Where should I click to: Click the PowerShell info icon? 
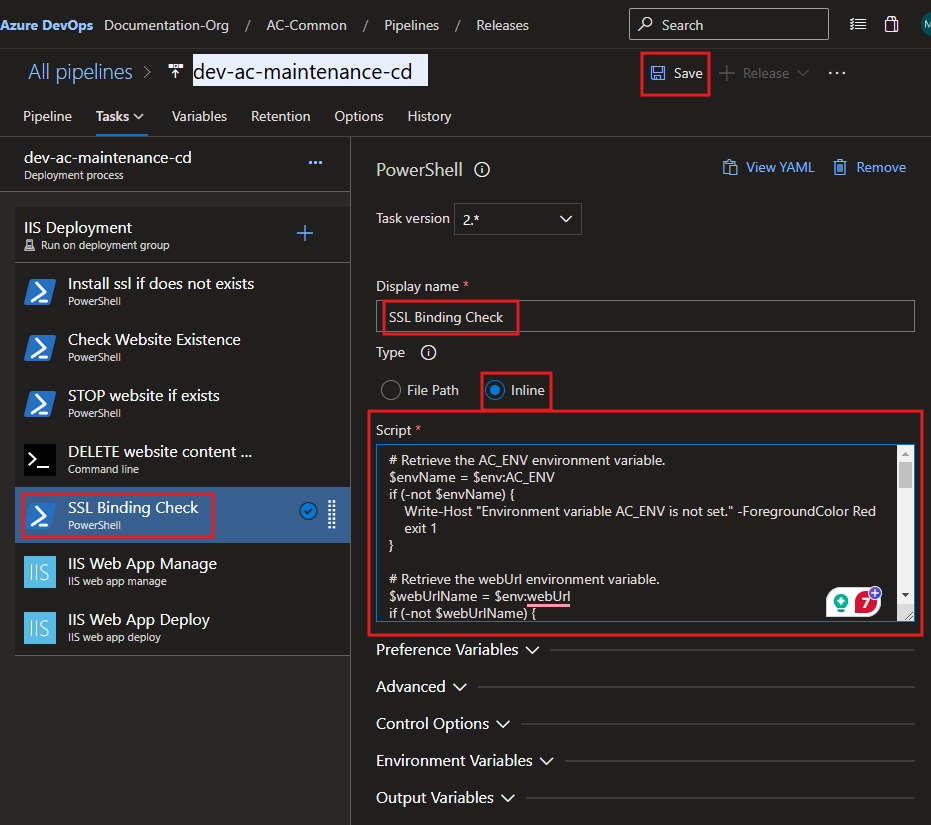pos(482,170)
